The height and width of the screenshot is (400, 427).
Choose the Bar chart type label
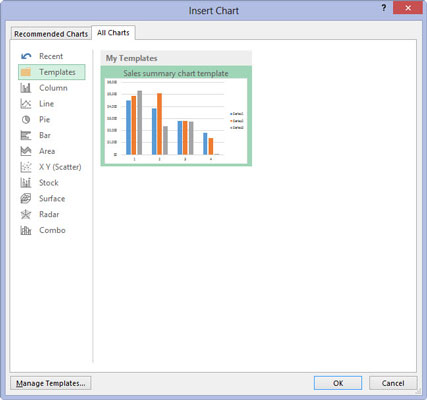(x=45, y=135)
